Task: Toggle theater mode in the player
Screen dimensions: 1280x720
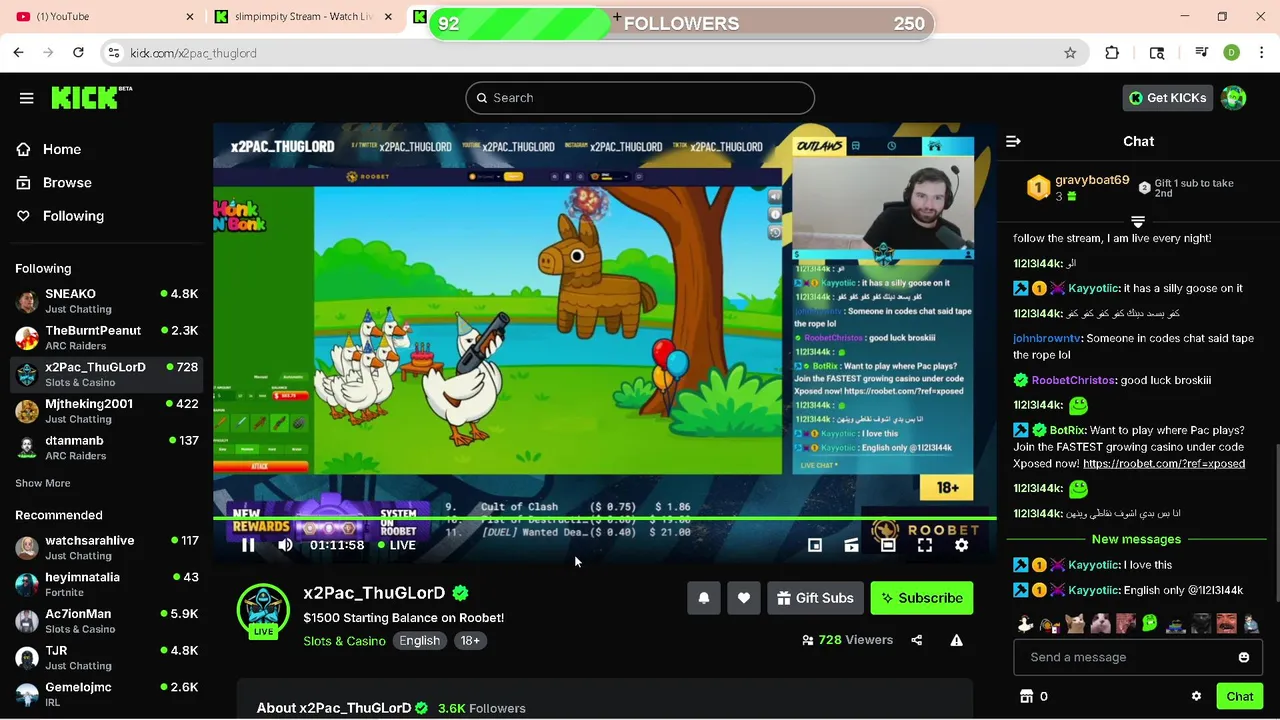Action: point(888,545)
